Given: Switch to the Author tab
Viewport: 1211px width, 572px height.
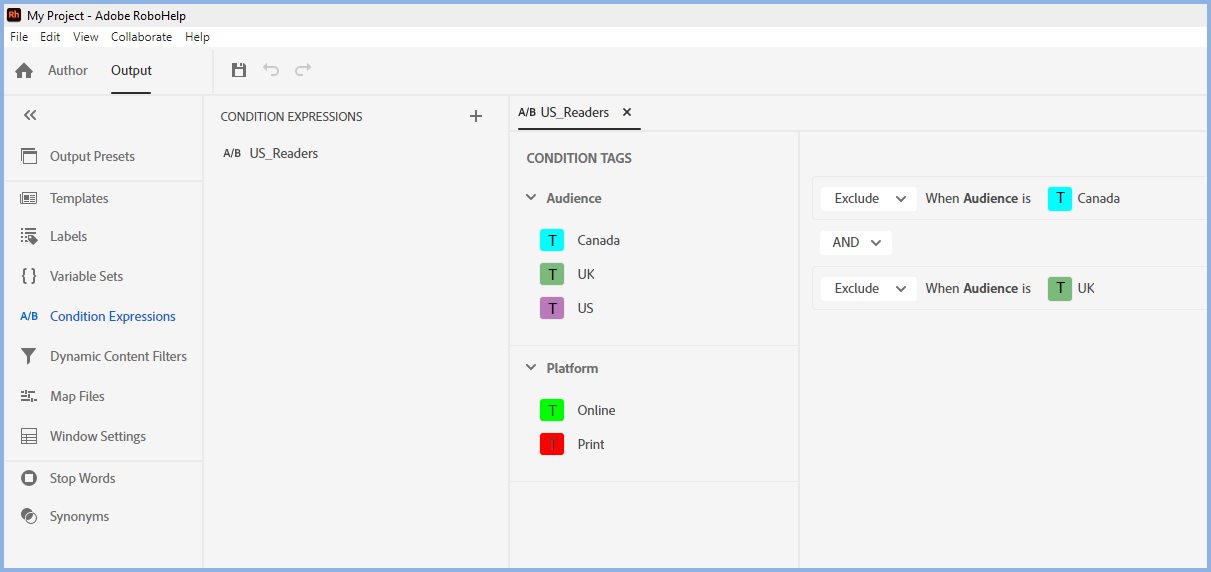Looking at the screenshot, I should 68,71.
